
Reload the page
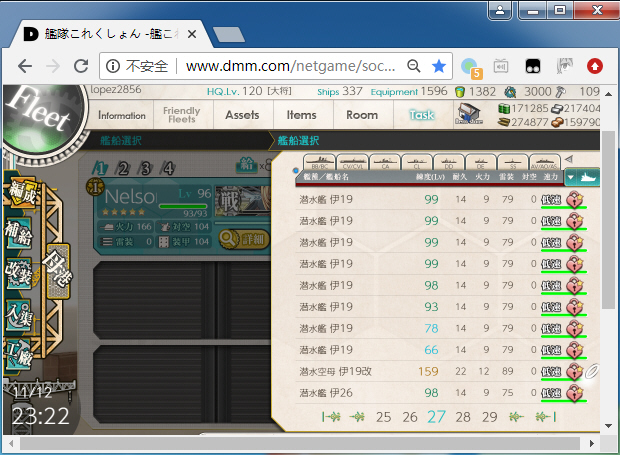click(81, 66)
